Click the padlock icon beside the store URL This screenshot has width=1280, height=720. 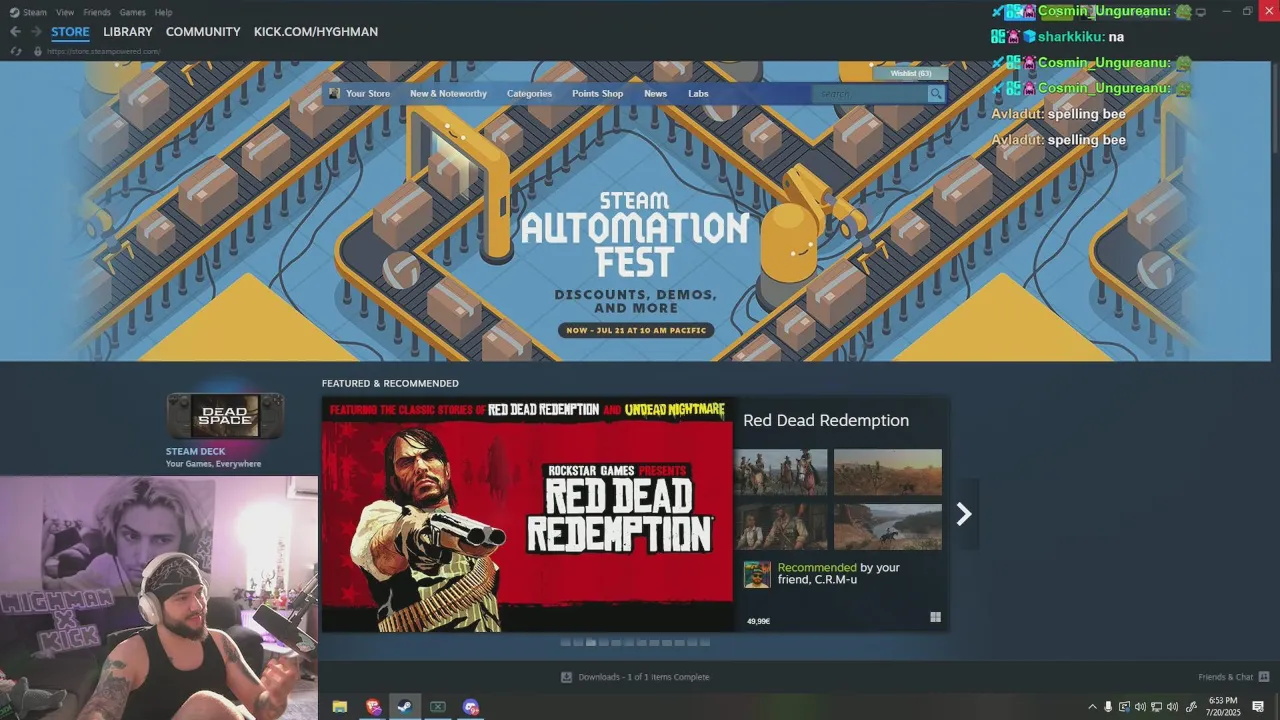tap(38, 51)
